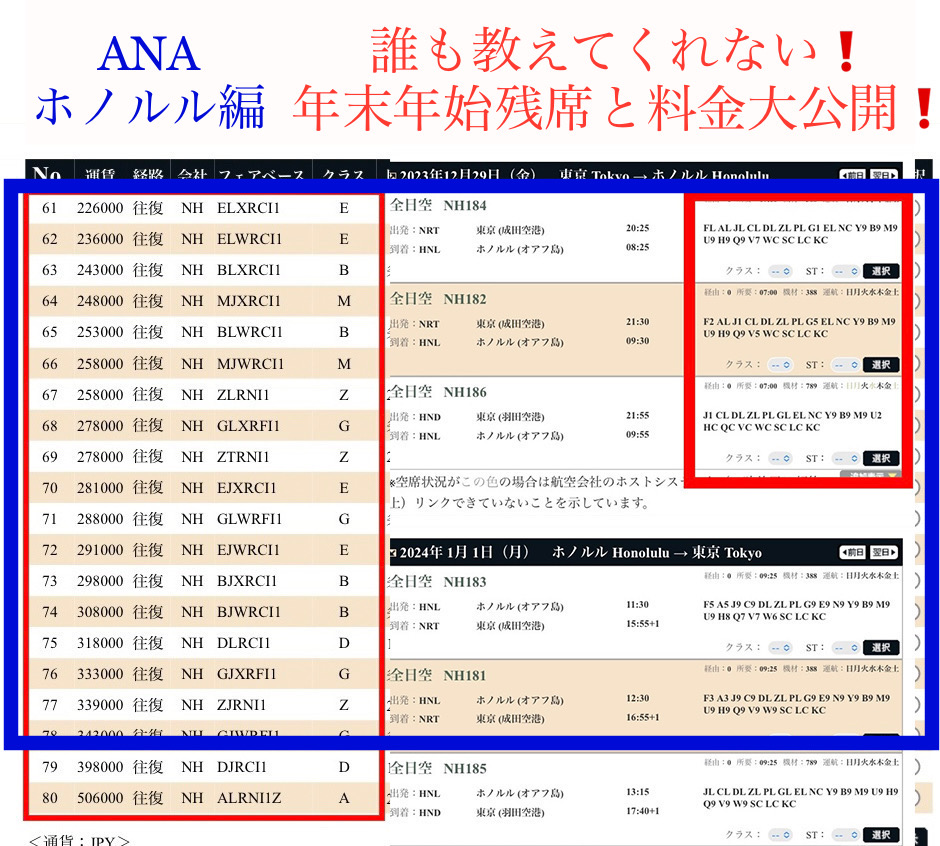Open the ST dropdown for NH184
Image resolution: width=940 pixels, height=846 pixels.
coord(846,271)
